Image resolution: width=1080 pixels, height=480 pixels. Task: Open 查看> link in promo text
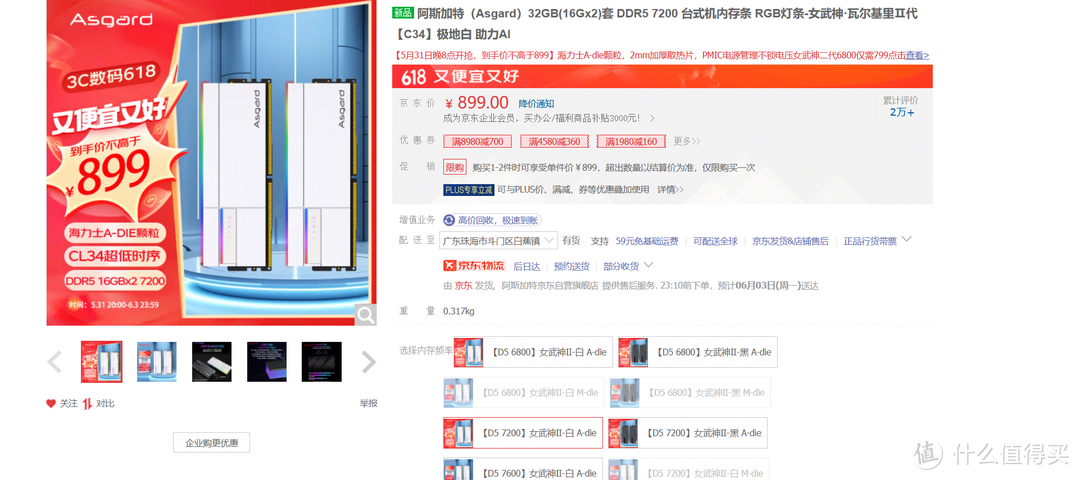917,55
